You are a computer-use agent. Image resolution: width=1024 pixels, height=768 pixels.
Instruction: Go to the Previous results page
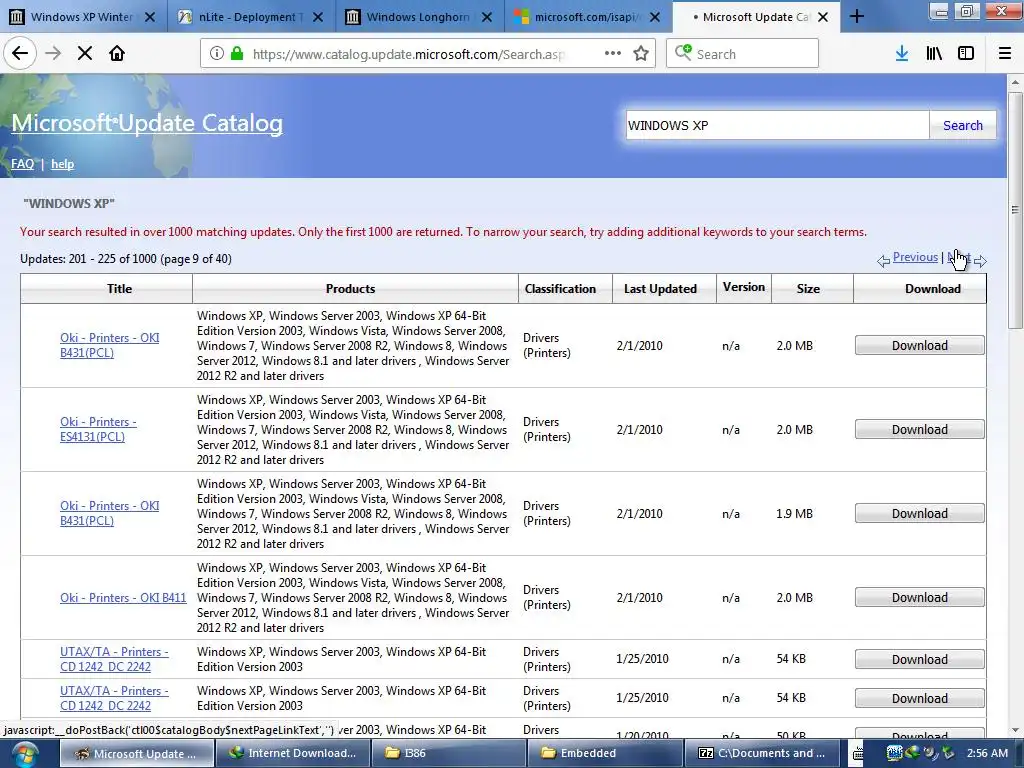[915, 257]
